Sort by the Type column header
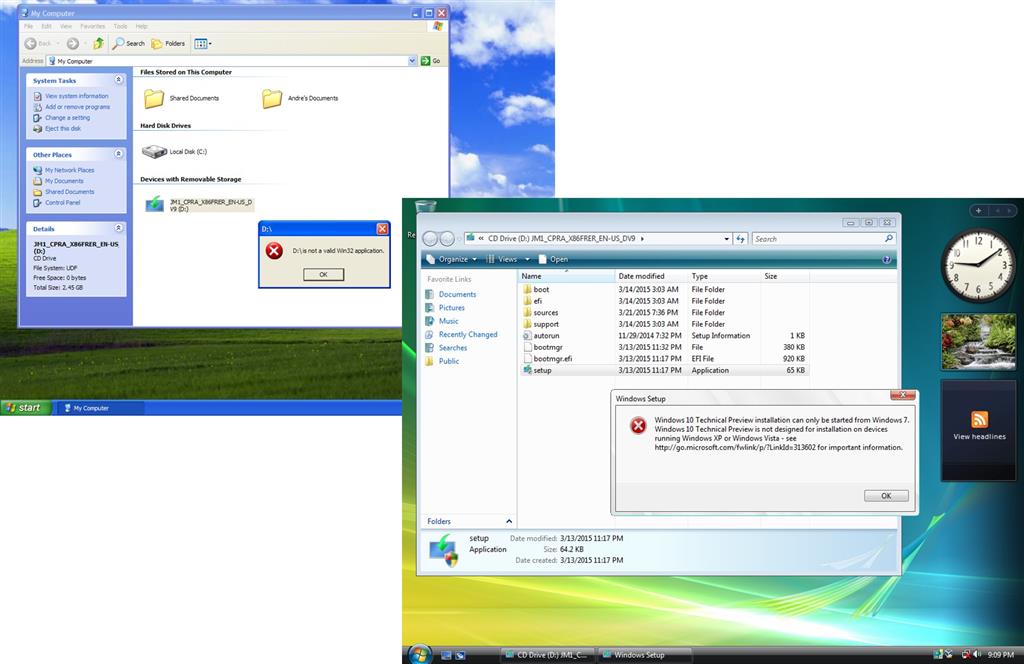The image size is (1024, 664). pyautogui.click(x=724, y=276)
